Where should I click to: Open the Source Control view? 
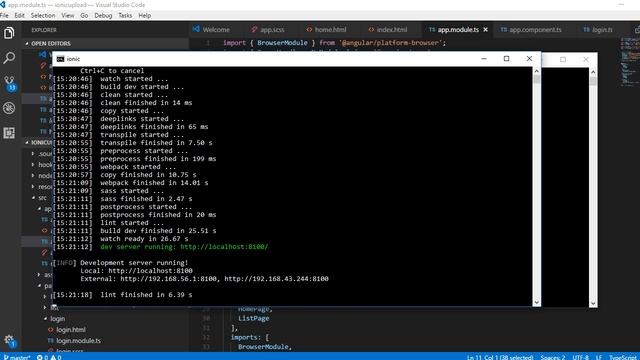pos(9,83)
